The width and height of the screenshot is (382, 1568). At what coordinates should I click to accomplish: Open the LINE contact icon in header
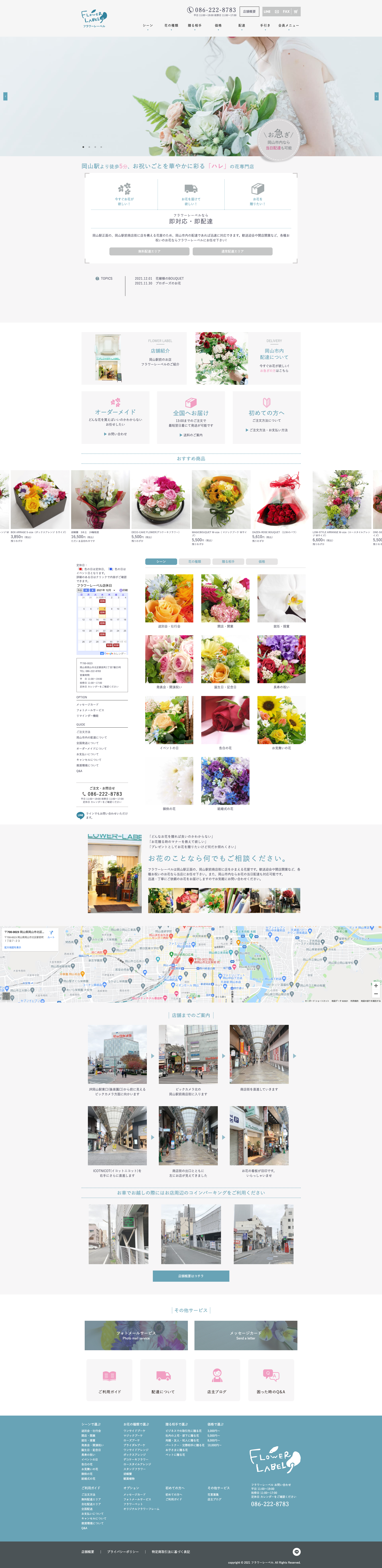(x=267, y=12)
